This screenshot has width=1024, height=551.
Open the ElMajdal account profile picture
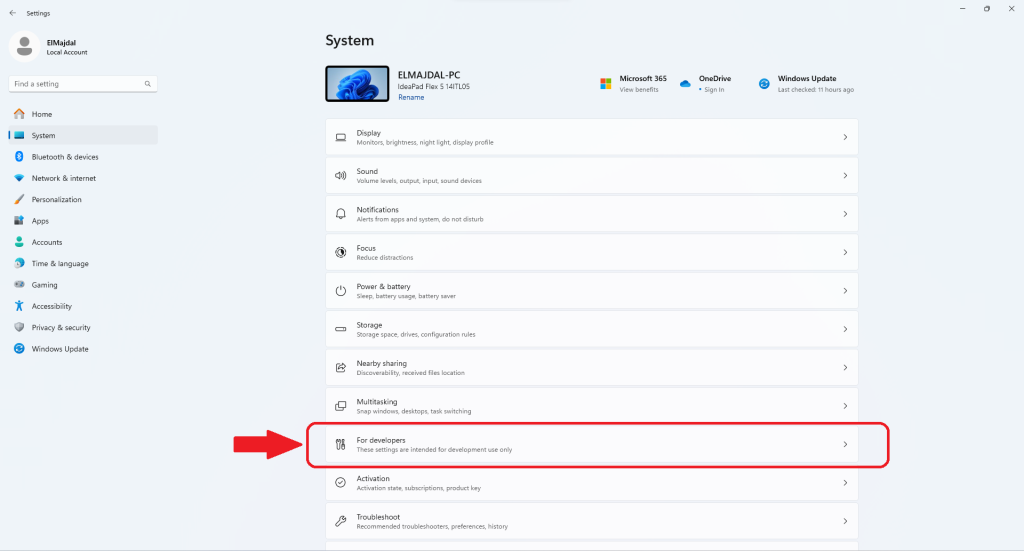coord(25,46)
